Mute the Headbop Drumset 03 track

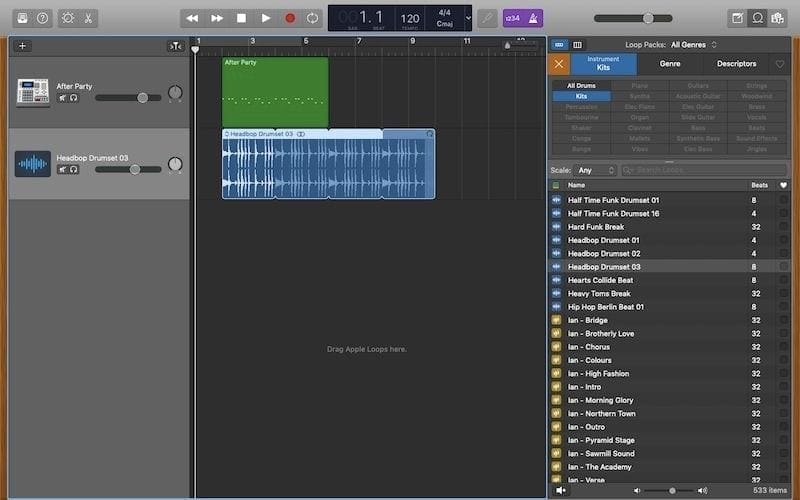pyautogui.click(x=62, y=169)
